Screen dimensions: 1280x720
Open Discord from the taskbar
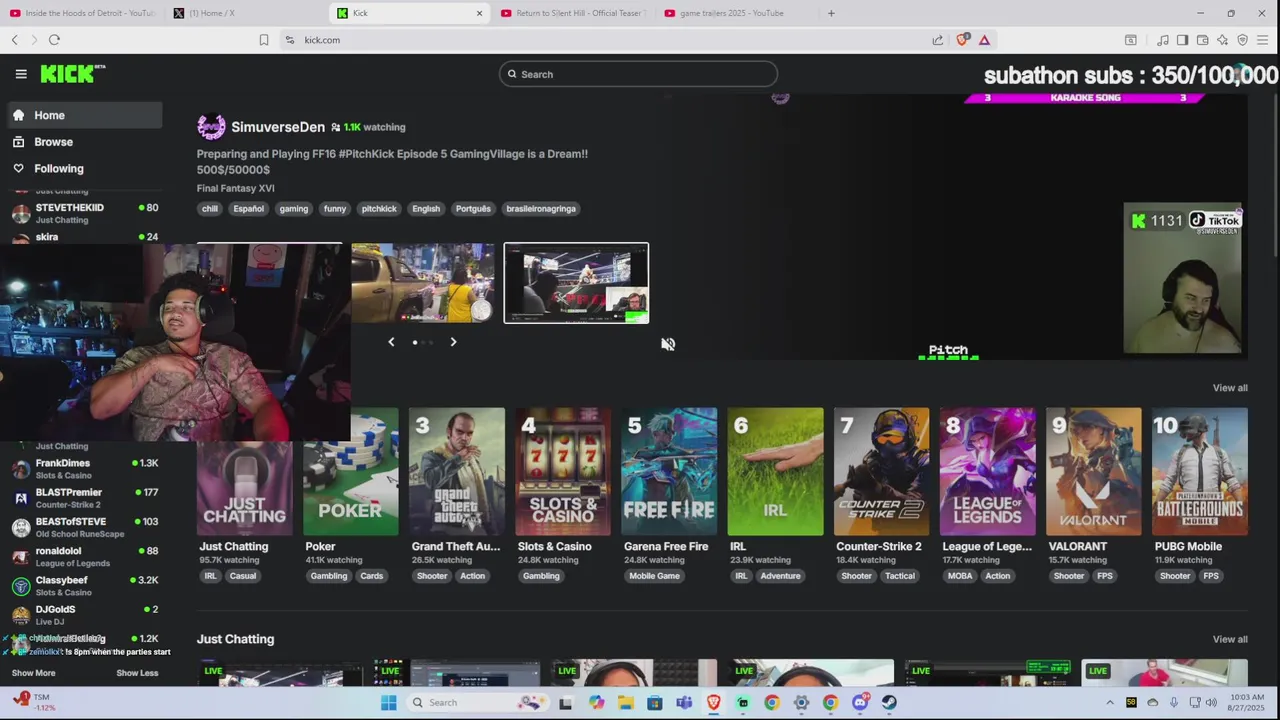860,702
